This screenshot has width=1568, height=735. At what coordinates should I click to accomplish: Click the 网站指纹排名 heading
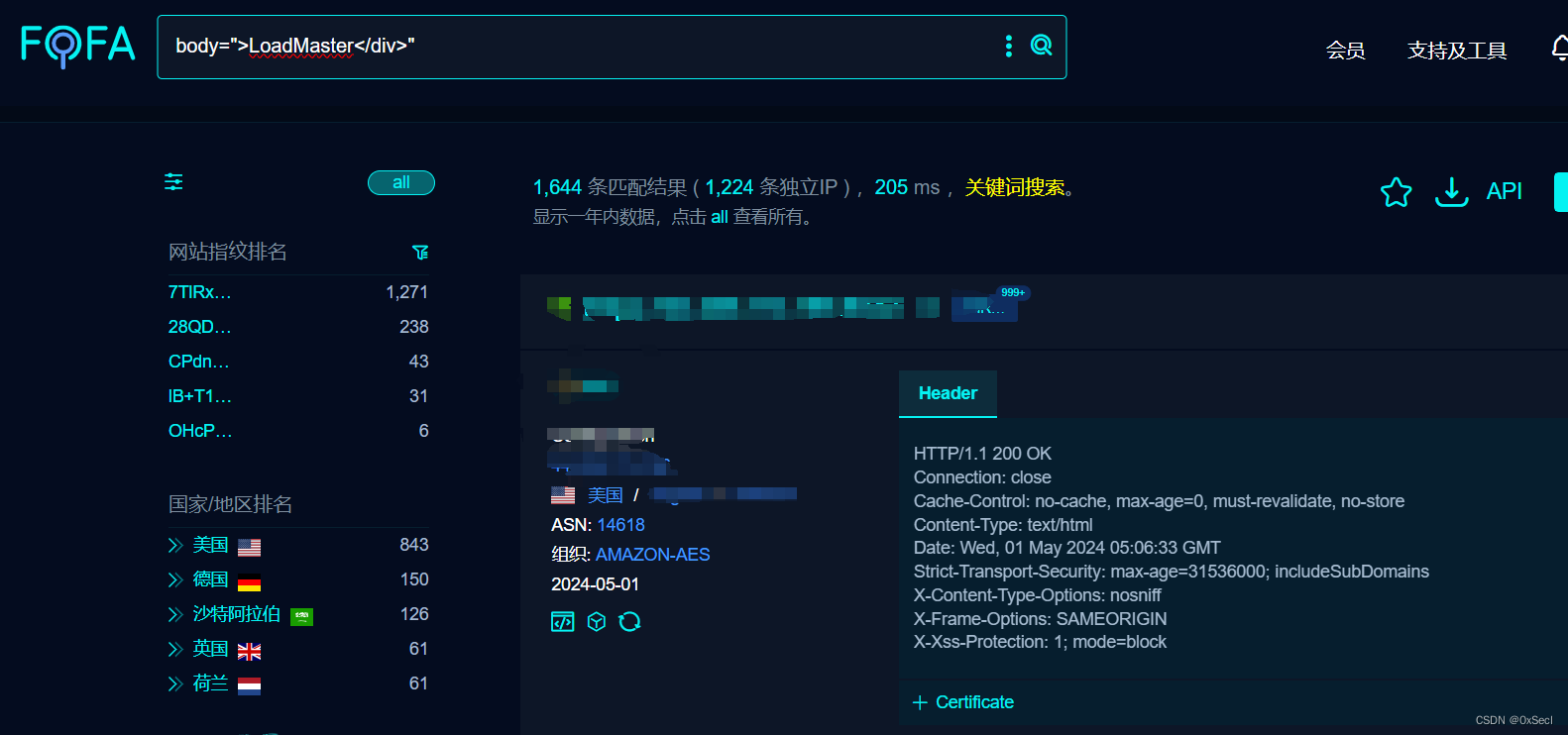(x=228, y=252)
